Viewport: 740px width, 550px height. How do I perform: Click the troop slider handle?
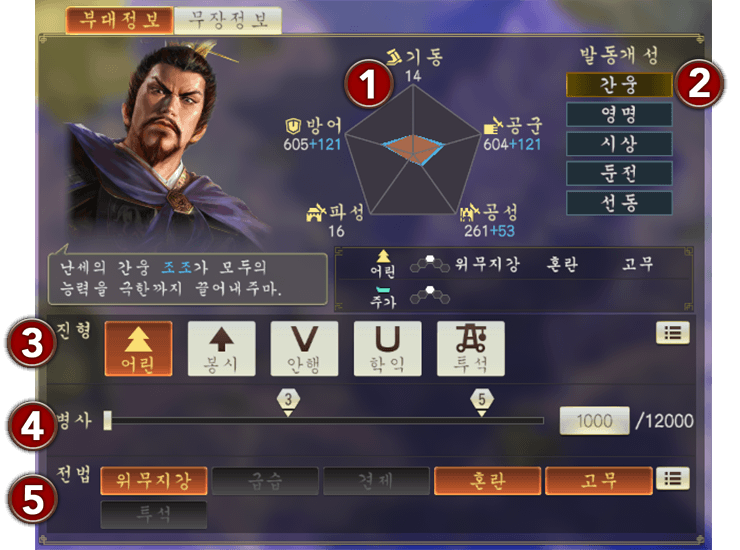(x=108, y=420)
